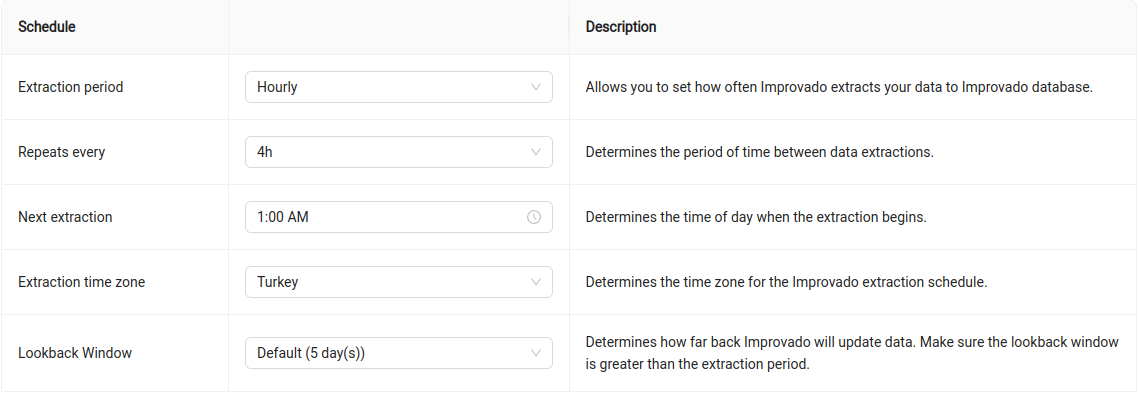1138x393 pixels.
Task: Select the Extraction time zone row label
Action: click(81, 282)
